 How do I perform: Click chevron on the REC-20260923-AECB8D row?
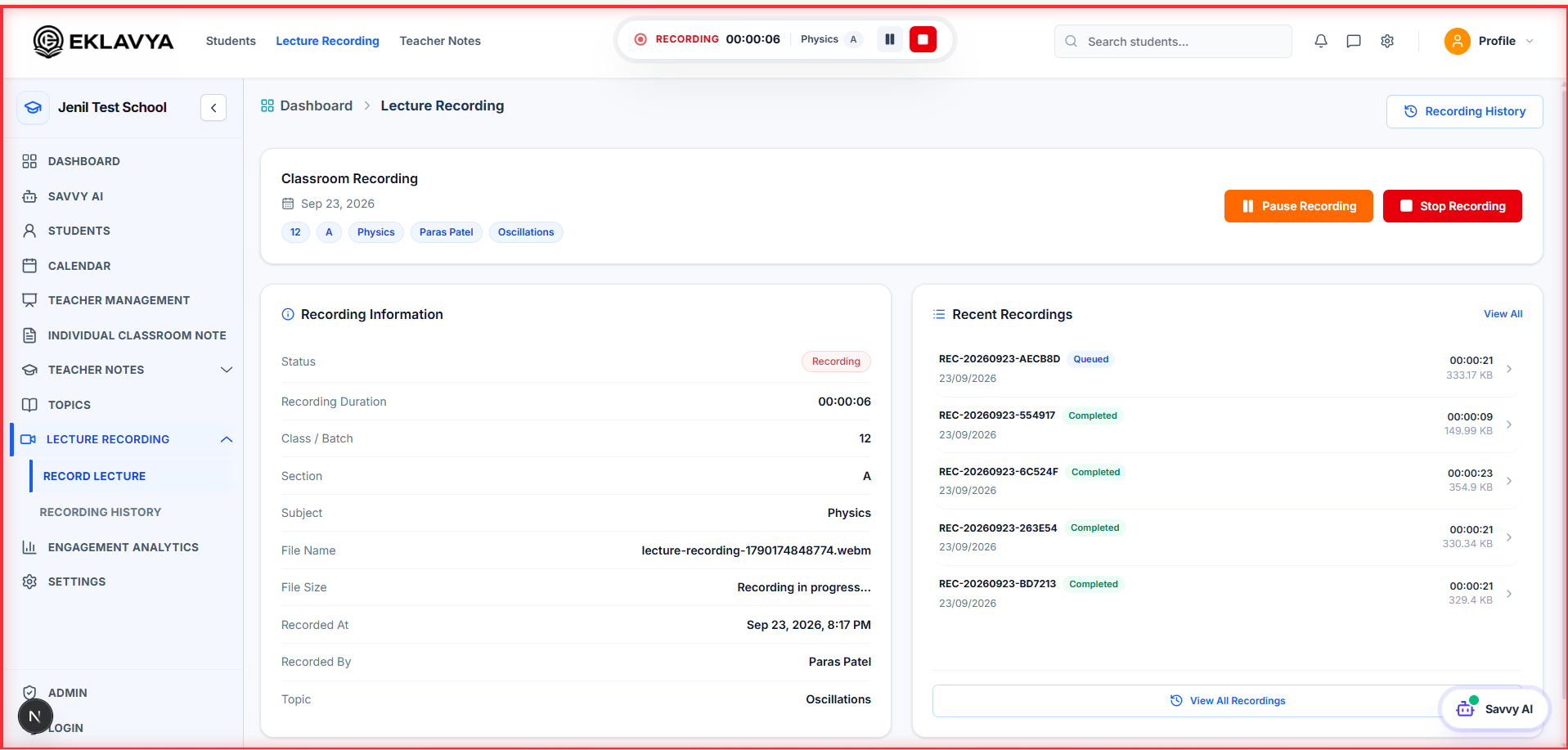1509,369
